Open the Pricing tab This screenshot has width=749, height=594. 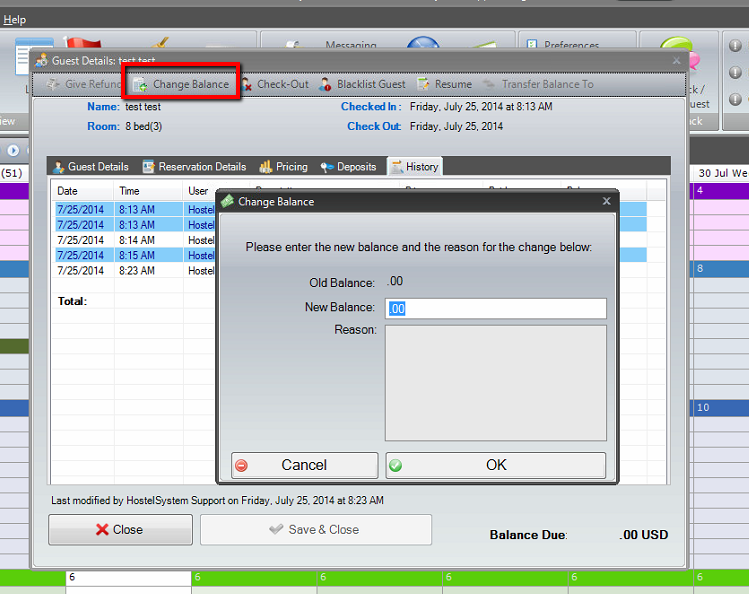(283, 167)
